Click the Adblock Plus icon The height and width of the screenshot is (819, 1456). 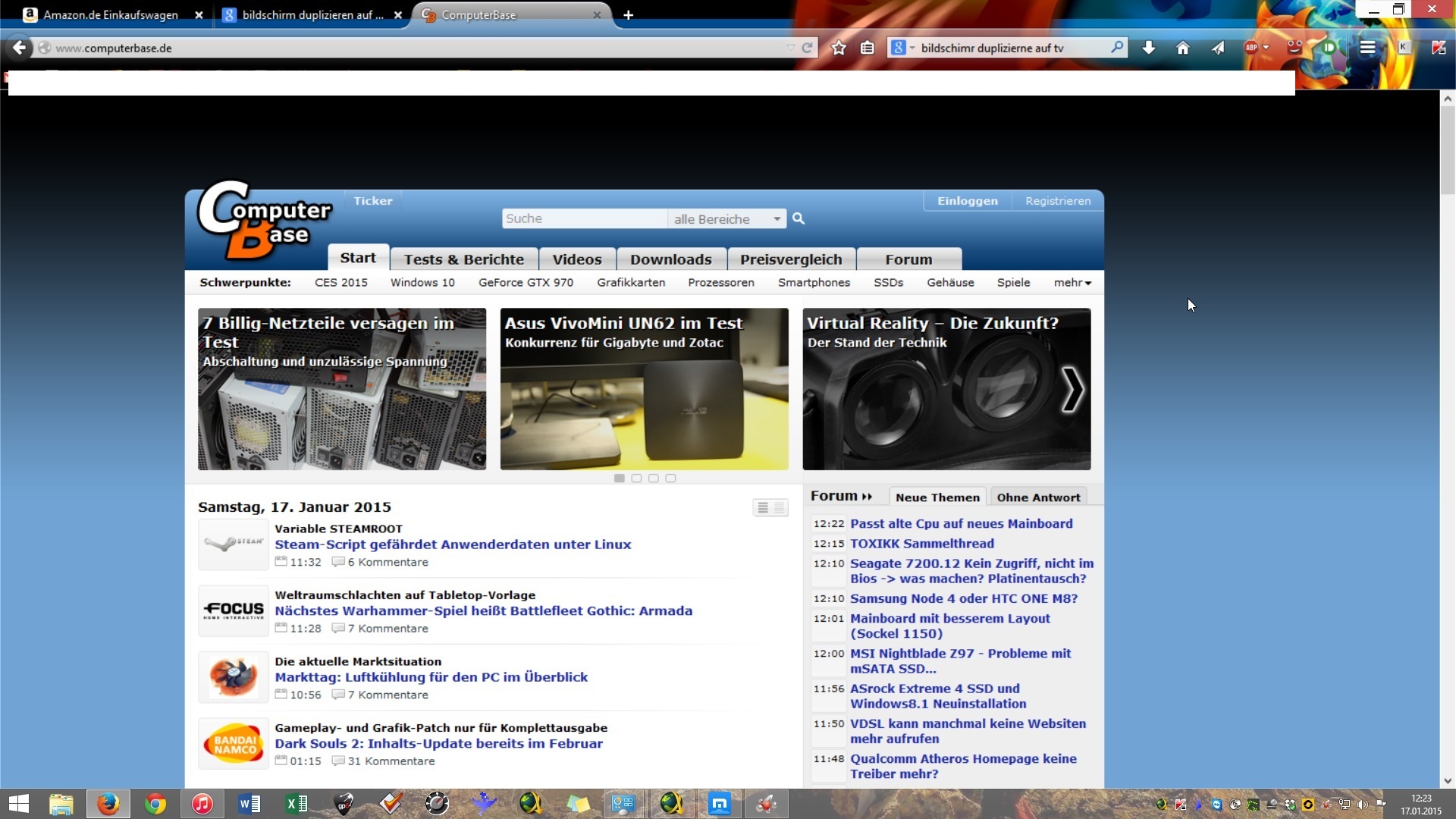tap(1251, 48)
